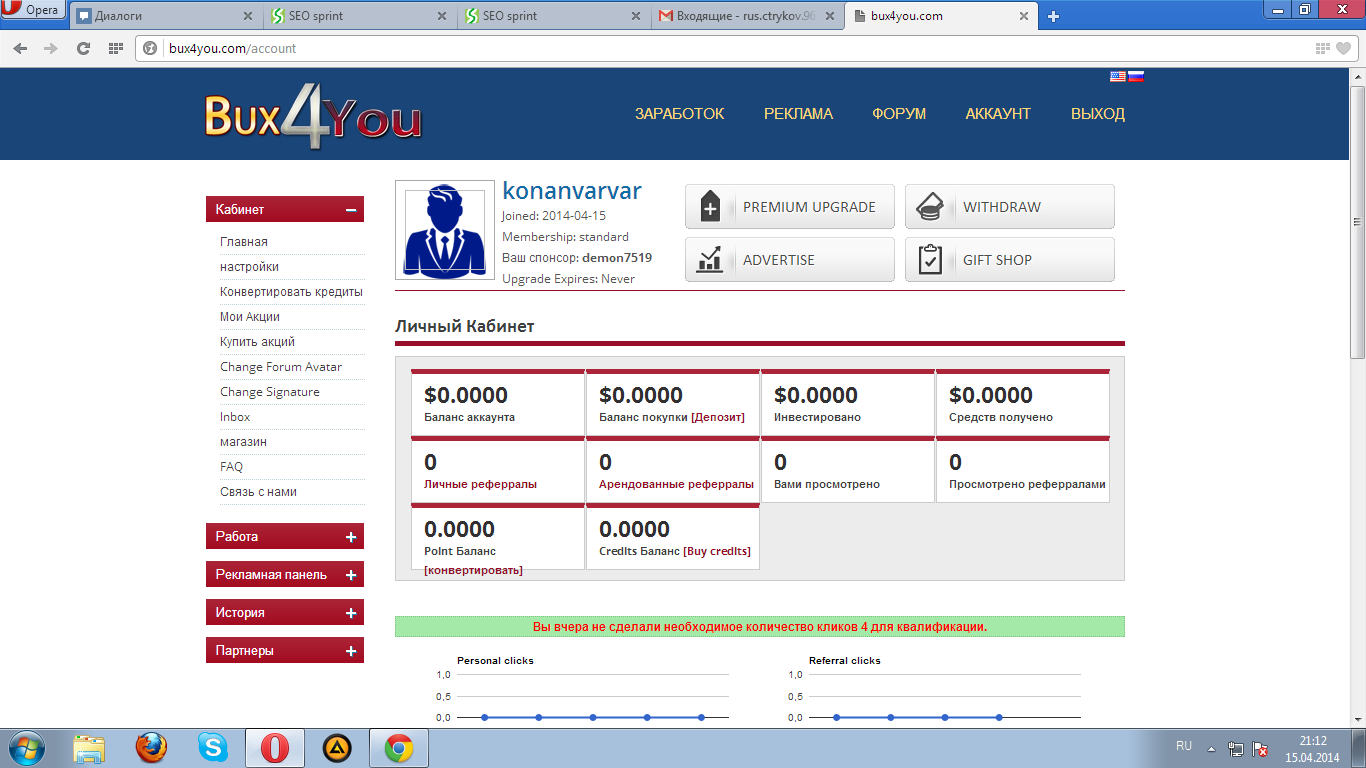Switch to the Диалоги tab

(165, 16)
